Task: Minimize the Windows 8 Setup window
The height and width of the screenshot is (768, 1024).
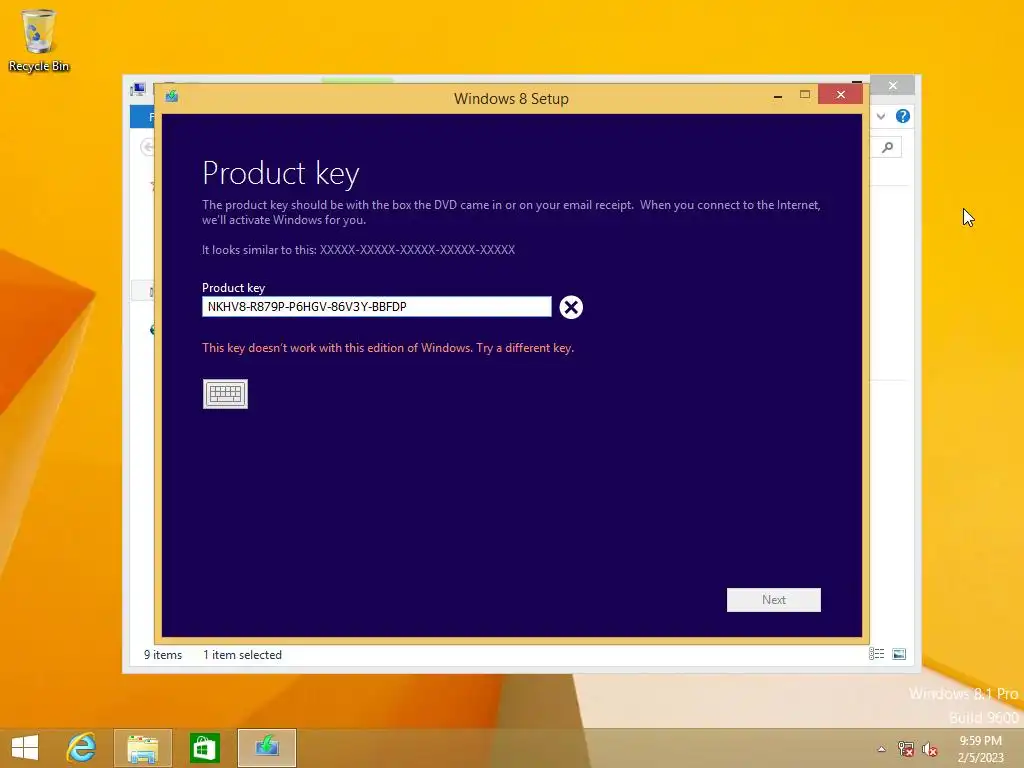Action: (x=778, y=96)
